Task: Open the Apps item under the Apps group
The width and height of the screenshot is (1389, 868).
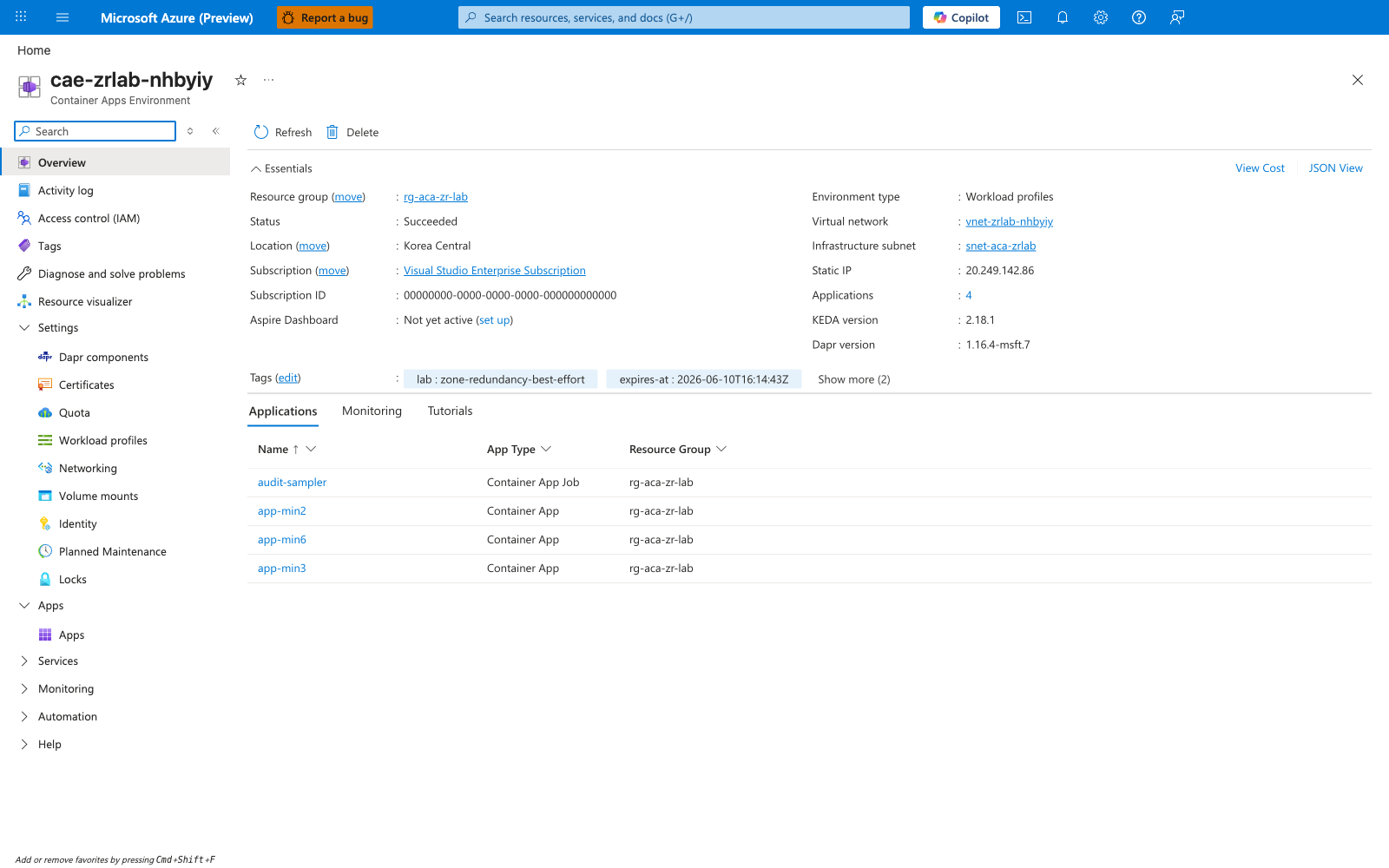Action: (71, 635)
